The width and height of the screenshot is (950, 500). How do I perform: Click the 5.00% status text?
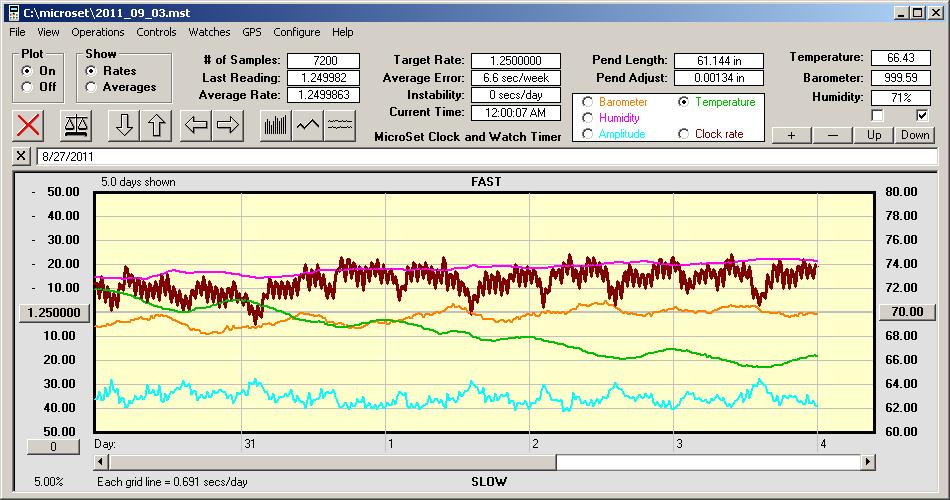point(48,482)
